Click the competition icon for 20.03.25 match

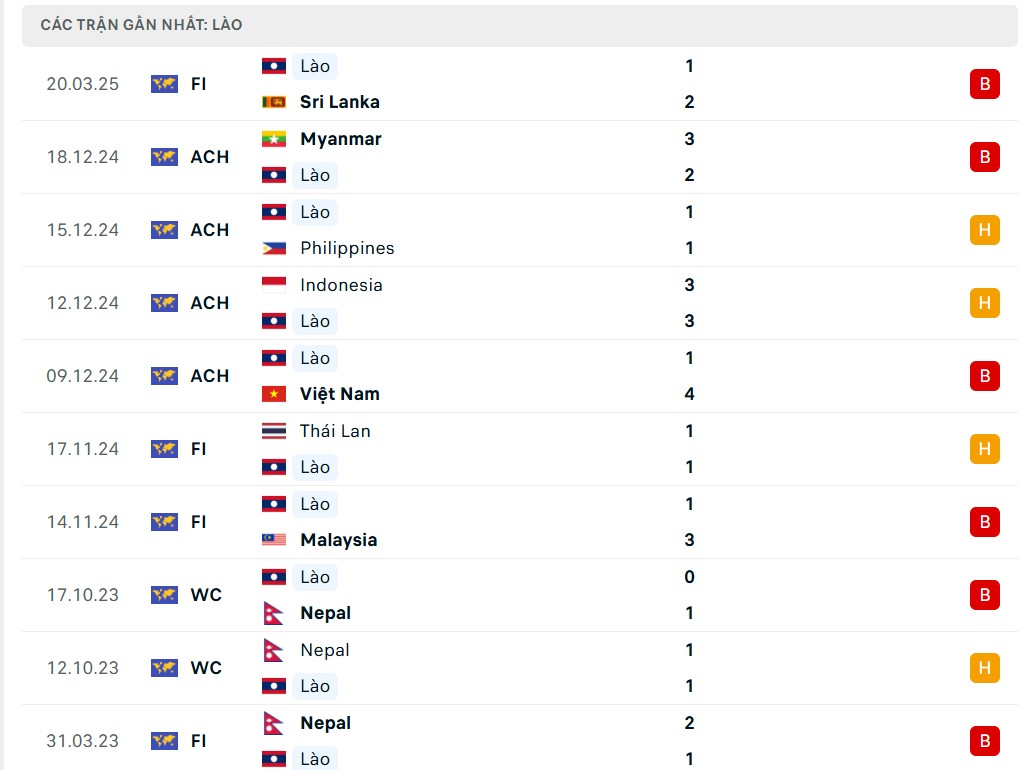point(164,84)
